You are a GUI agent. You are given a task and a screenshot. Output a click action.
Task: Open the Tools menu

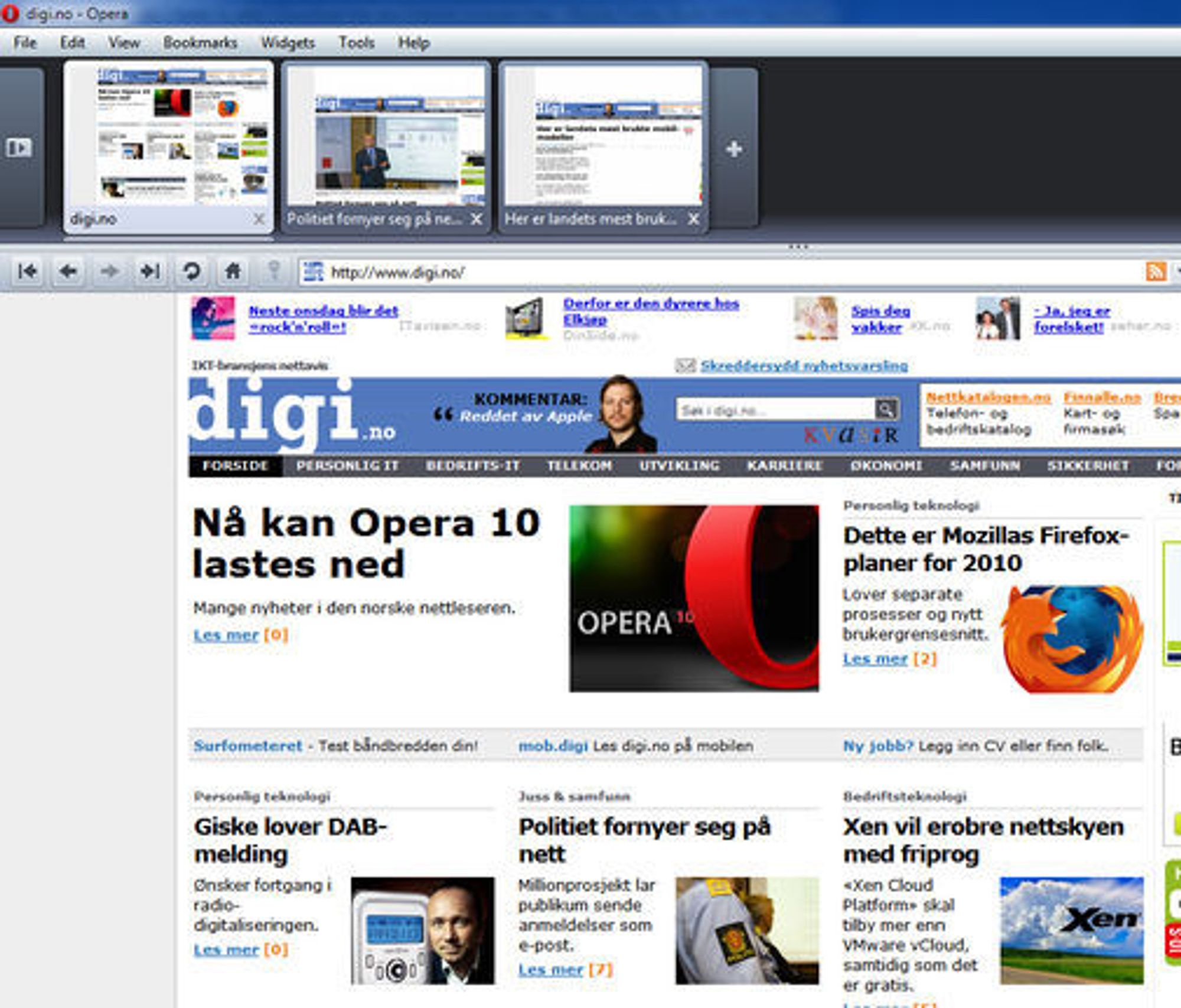[x=356, y=43]
